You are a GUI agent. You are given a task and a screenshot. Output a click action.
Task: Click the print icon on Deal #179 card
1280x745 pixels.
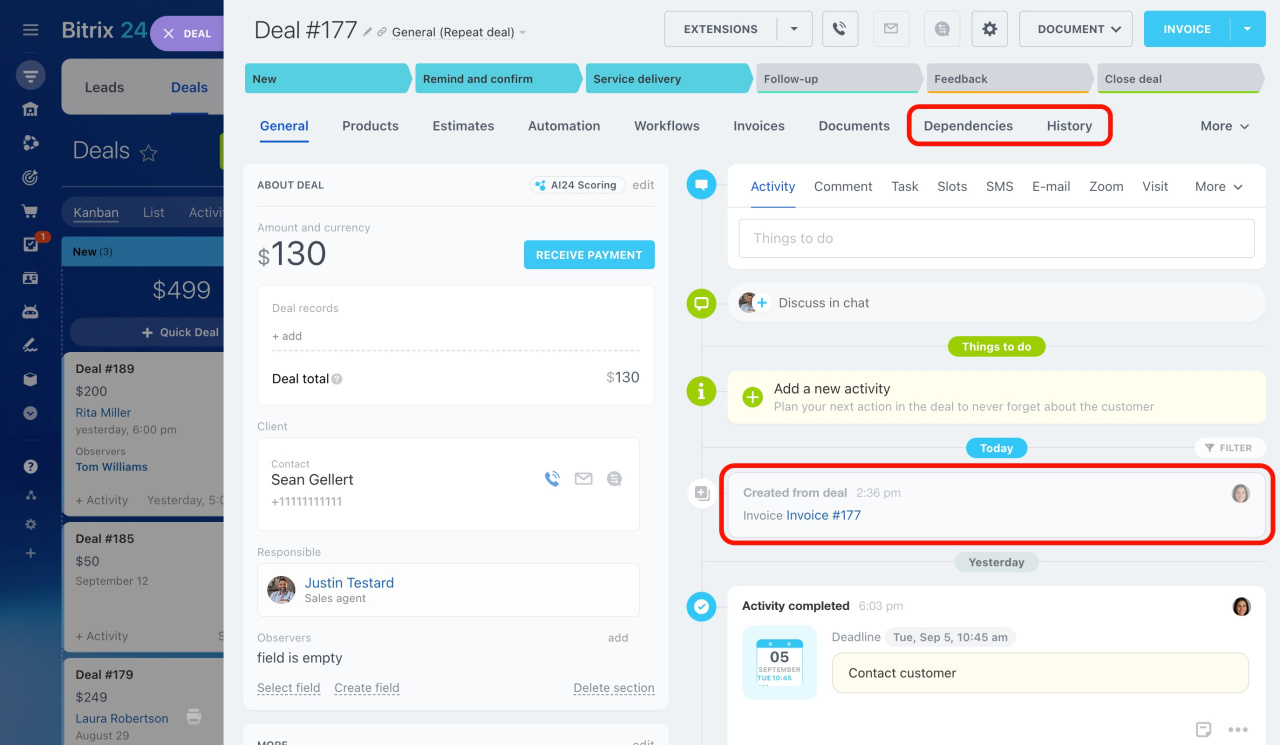(194, 717)
